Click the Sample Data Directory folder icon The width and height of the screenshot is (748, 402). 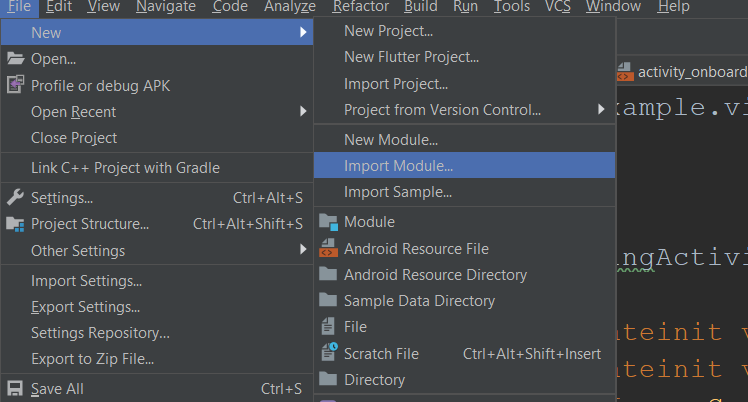(328, 300)
